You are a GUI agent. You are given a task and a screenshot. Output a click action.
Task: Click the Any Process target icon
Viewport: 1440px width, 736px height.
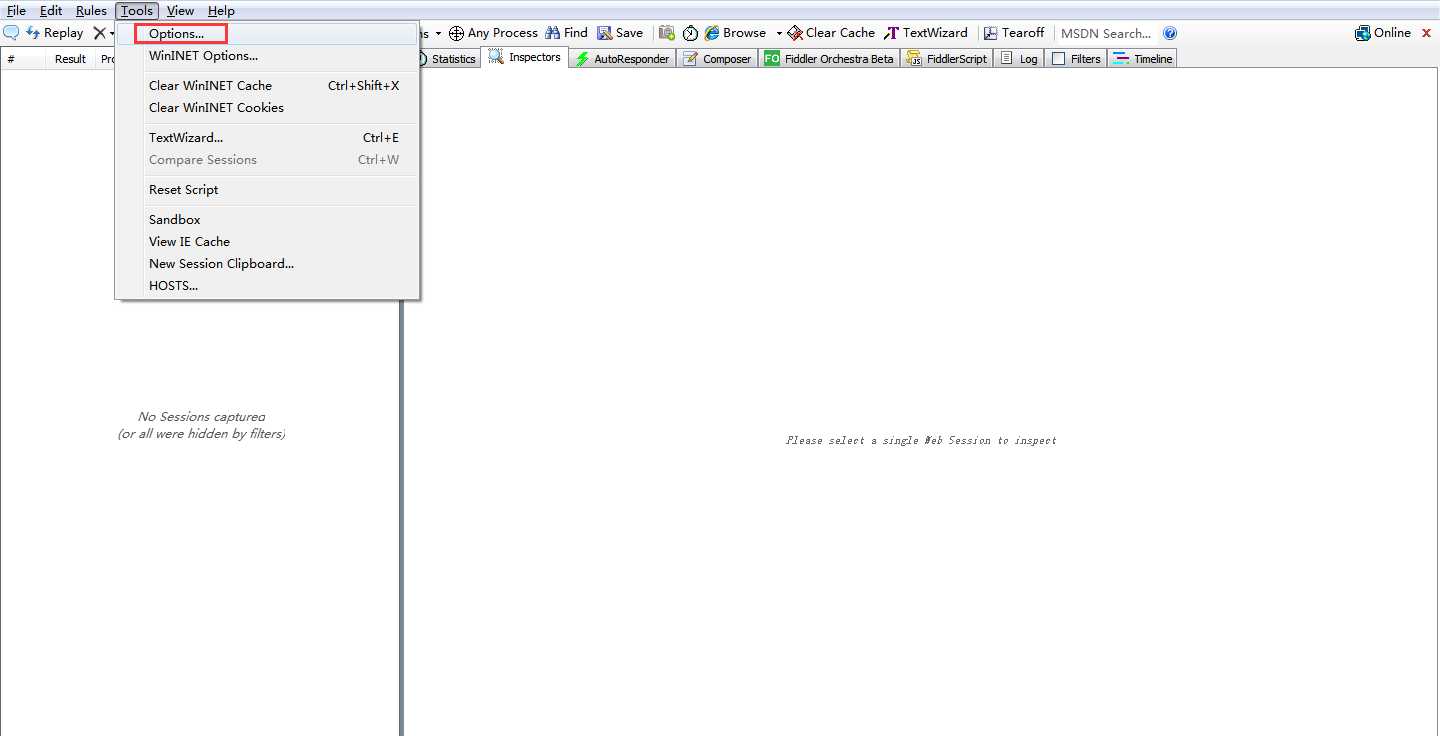point(456,33)
